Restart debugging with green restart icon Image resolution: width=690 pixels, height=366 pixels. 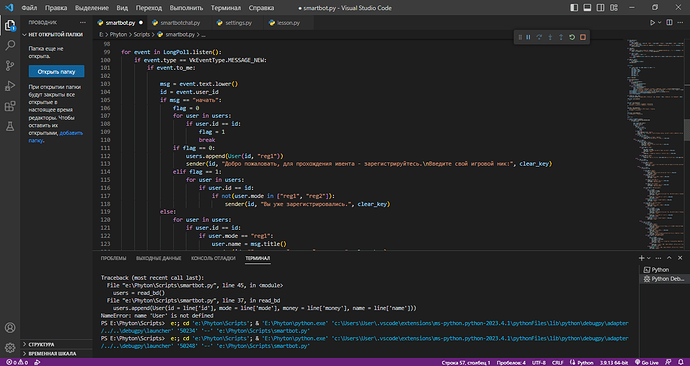coord(572,37)
